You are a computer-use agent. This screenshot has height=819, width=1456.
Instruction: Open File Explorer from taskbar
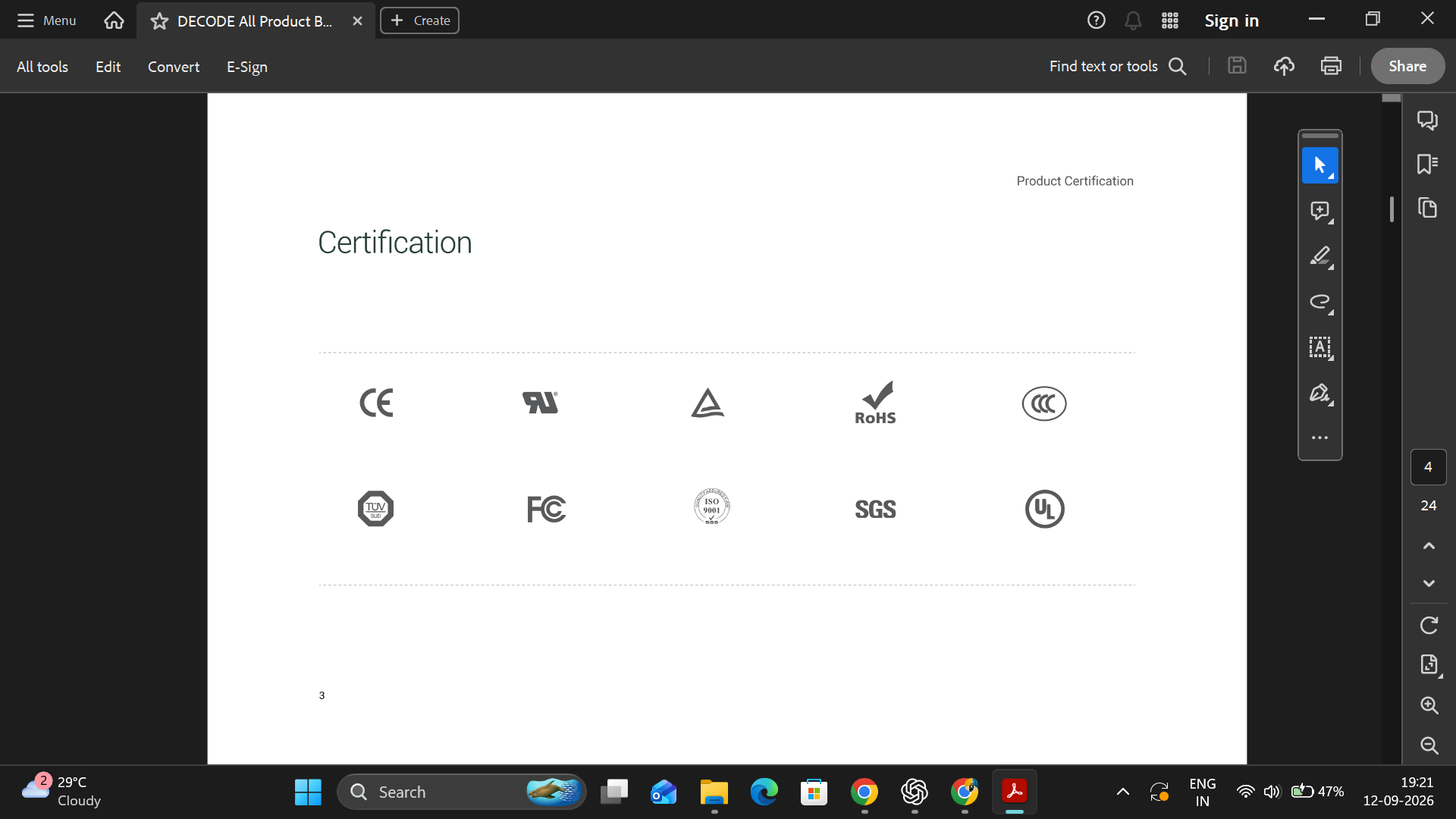click(x=714, y=792)
